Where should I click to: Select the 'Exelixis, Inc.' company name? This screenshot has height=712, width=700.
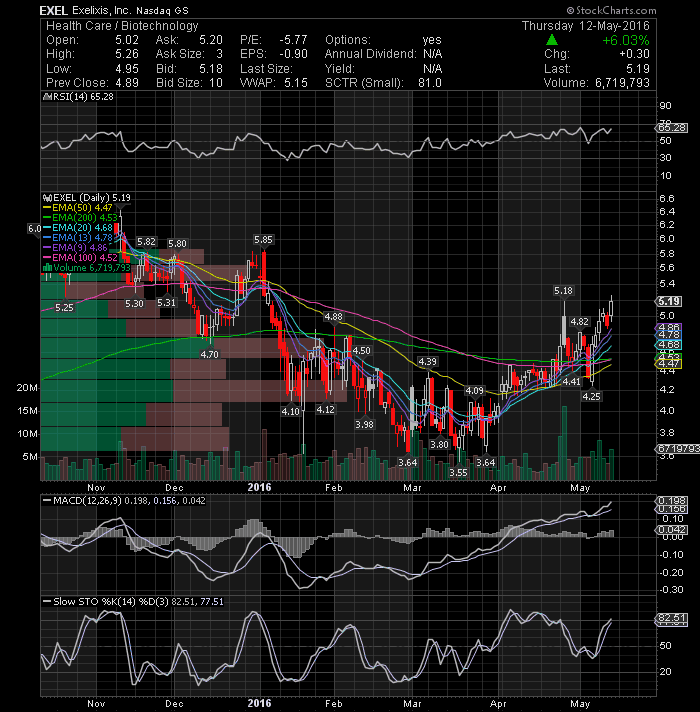pyautogui.click(x=103, y=10)
